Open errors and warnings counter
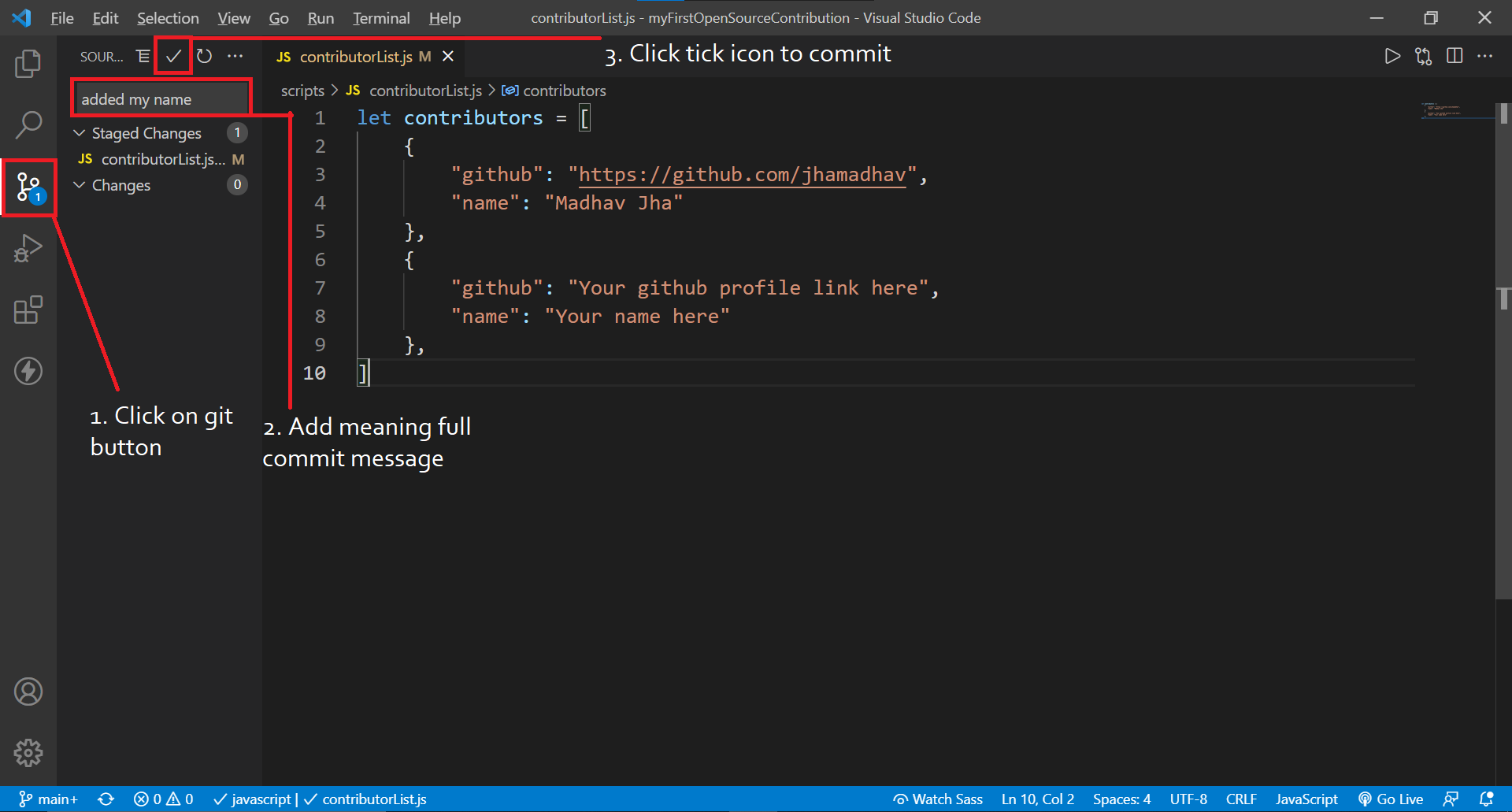This screenshot has width=1512, height=812. click(x=163, y=799)
